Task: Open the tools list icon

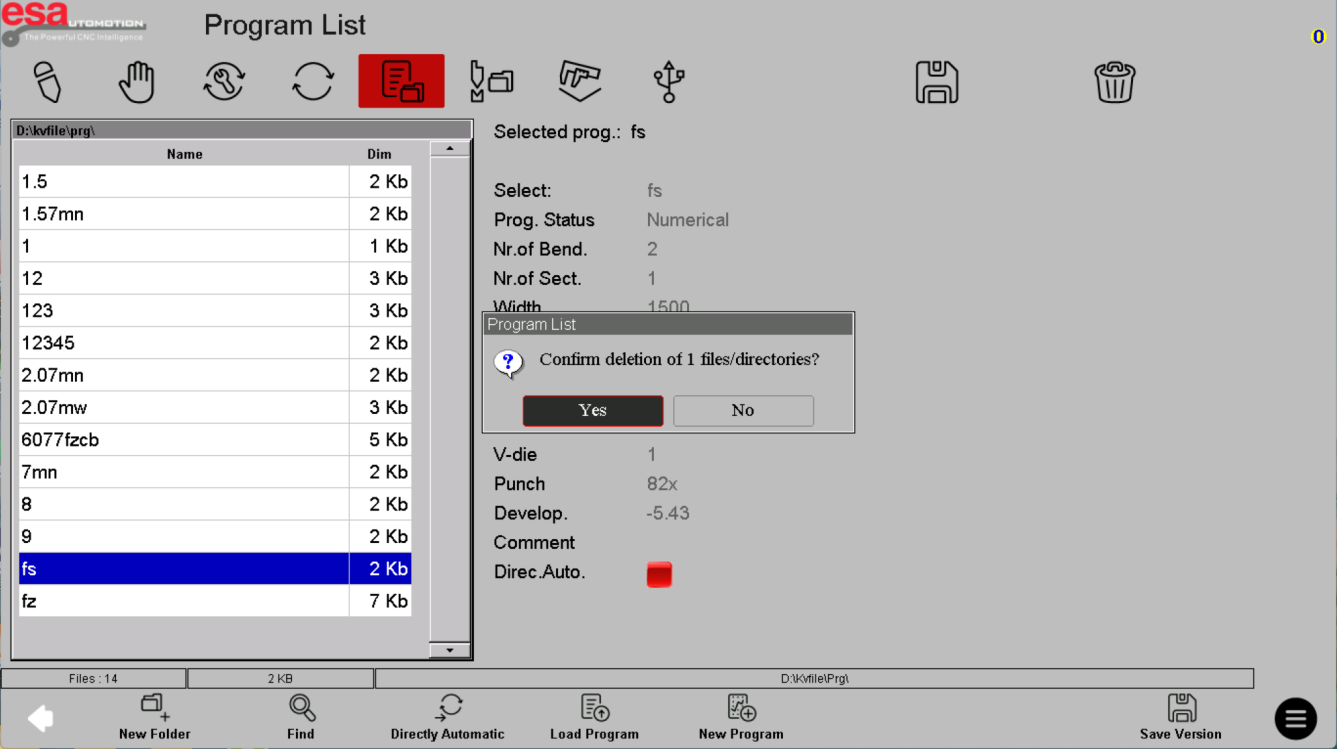Action: pyautogui.click(x=491, y=82)
